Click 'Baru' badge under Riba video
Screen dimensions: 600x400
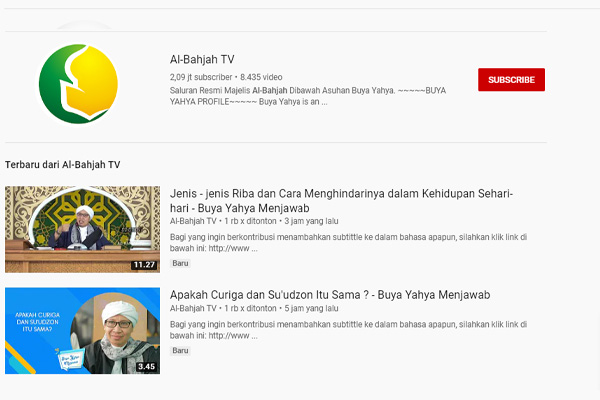[x=180, y=263]
